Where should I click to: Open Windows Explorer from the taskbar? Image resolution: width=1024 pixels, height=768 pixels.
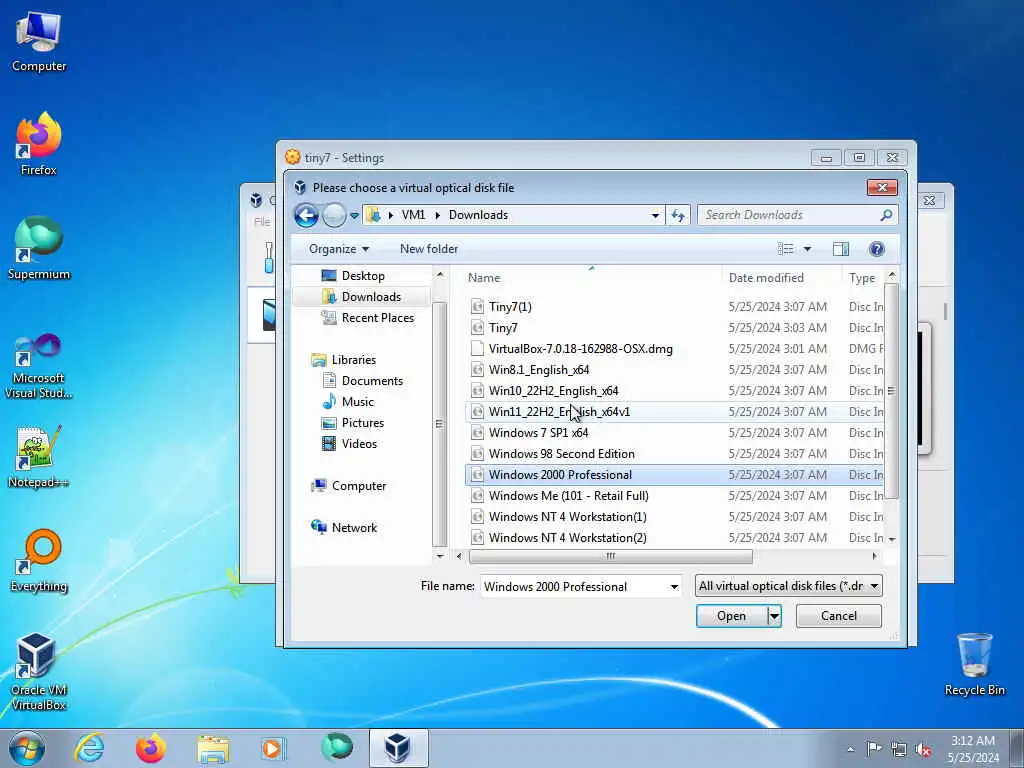[x=213, y=748]
